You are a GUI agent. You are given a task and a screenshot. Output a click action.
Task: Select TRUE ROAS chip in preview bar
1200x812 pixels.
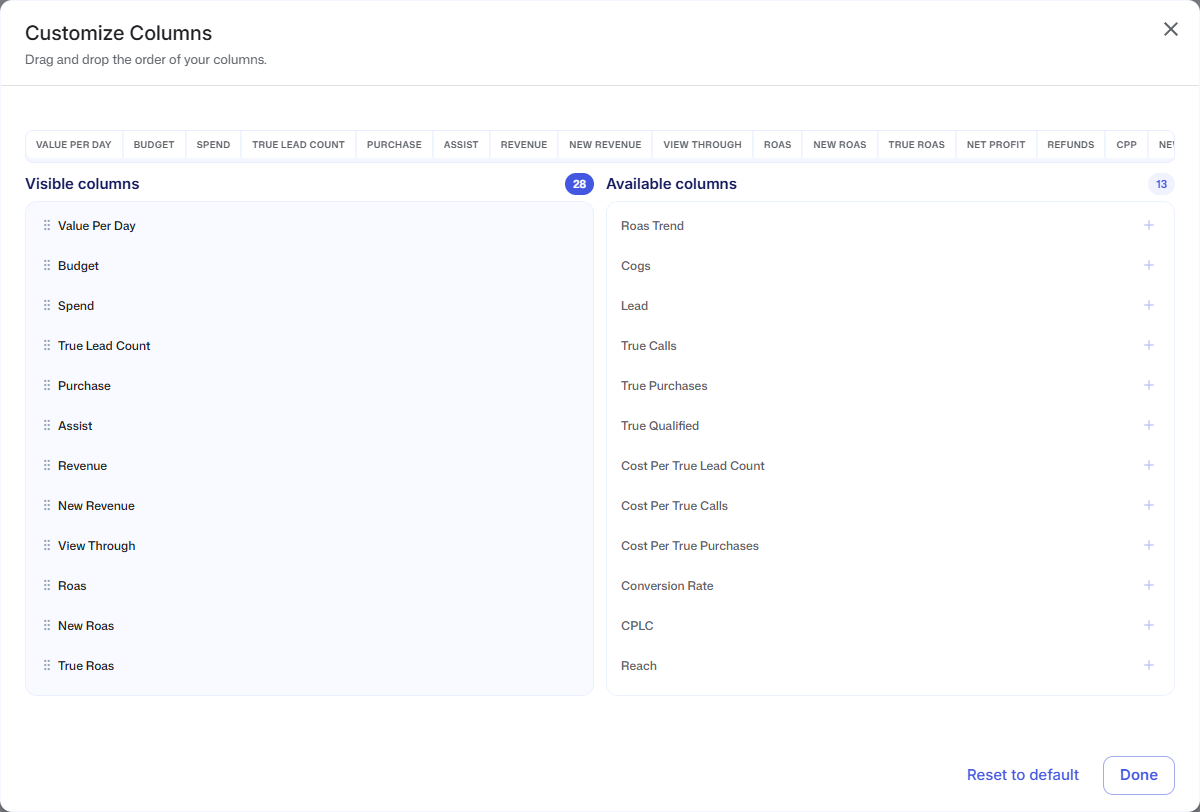point(916,145)
